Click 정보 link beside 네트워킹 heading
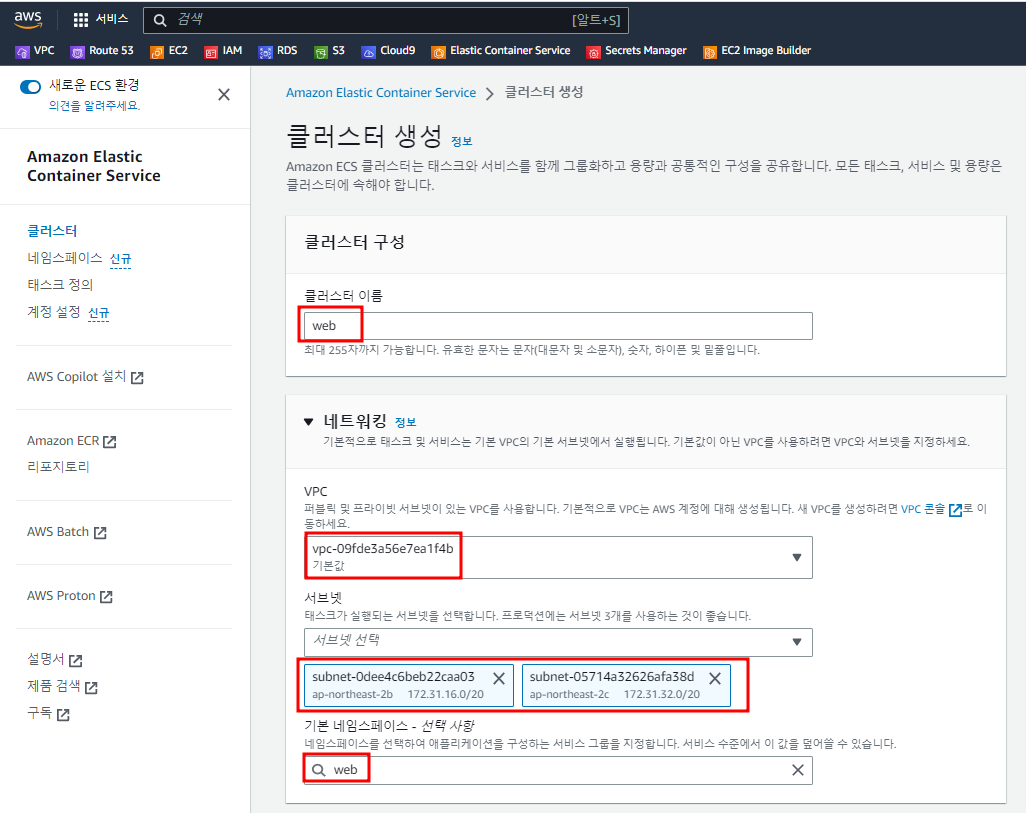Image resolution: width=1026 pixels, height=813 pixels. click(x=406, y=422)
